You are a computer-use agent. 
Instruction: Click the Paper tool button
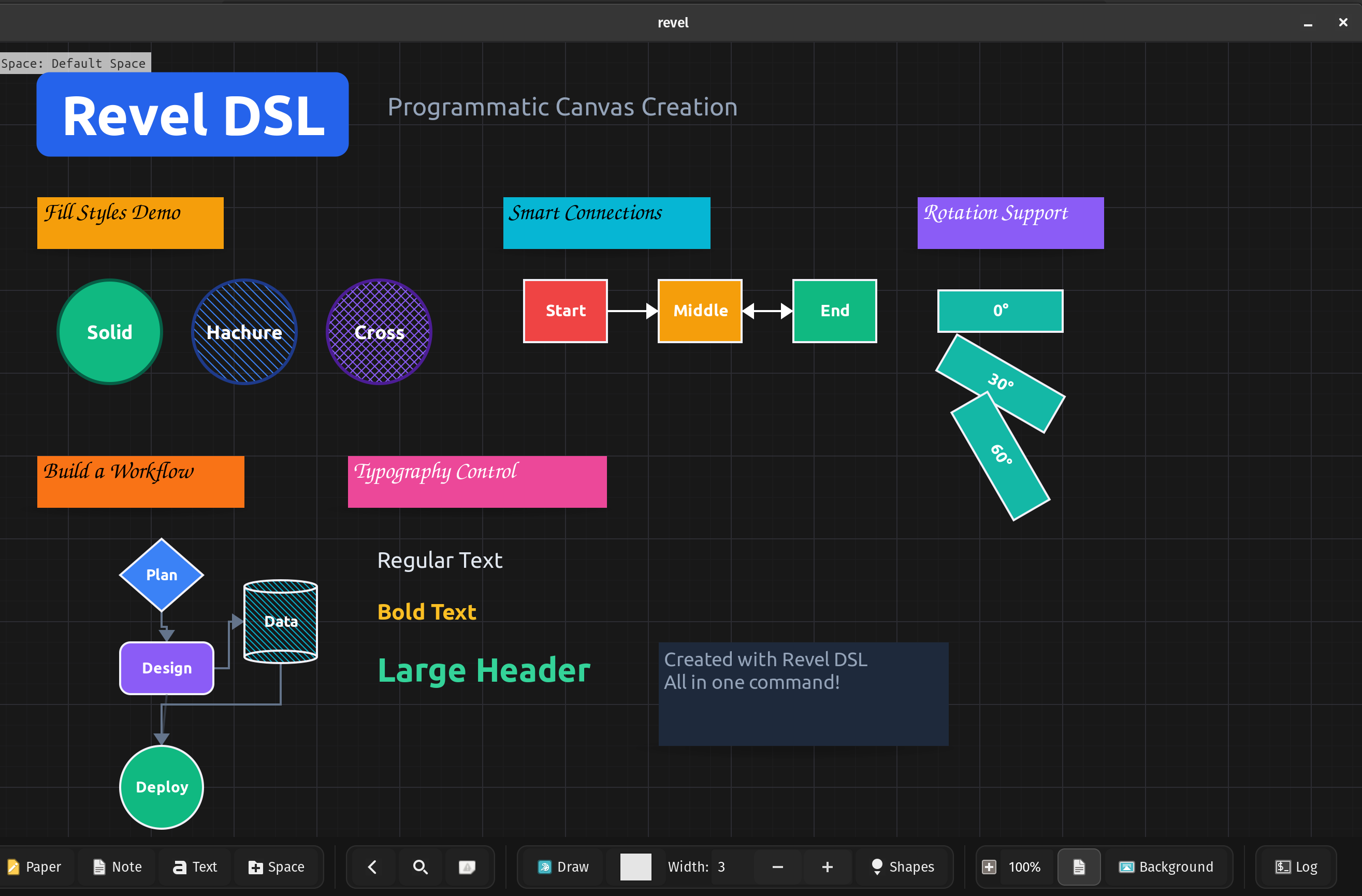(34, 867)
